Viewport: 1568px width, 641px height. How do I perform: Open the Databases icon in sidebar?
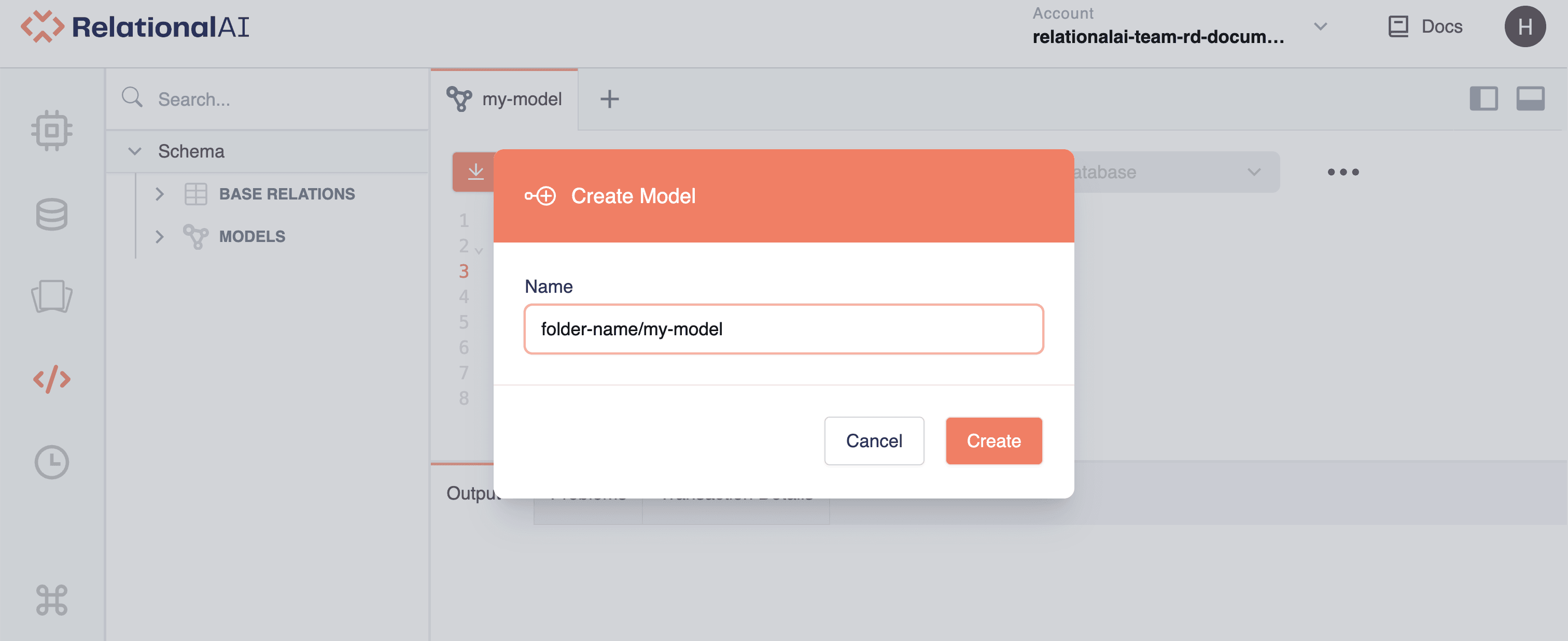[x=52, y=214]
